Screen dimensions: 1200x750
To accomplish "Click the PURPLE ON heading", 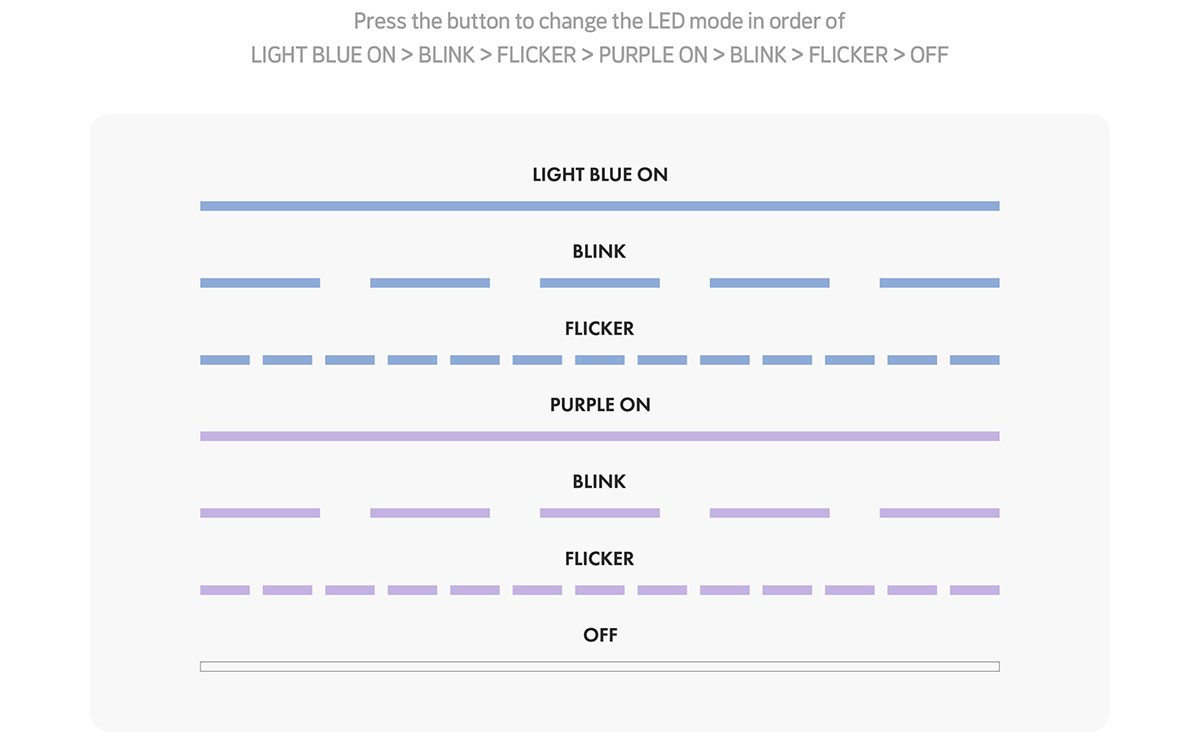I will click(x=600, y=405).
